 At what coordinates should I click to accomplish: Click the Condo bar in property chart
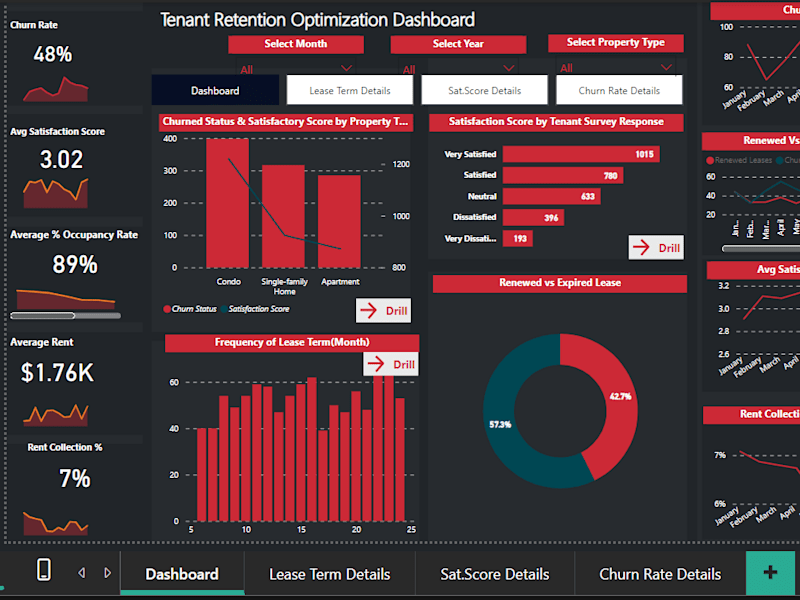coord(228,203)
